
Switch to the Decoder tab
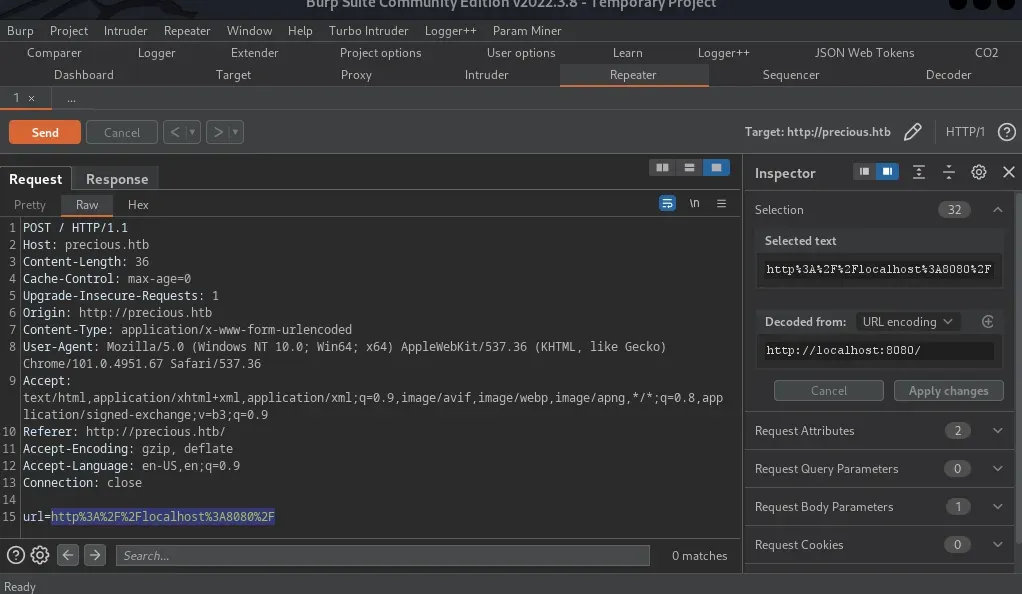pyautogui.click(x=948, y=75)
